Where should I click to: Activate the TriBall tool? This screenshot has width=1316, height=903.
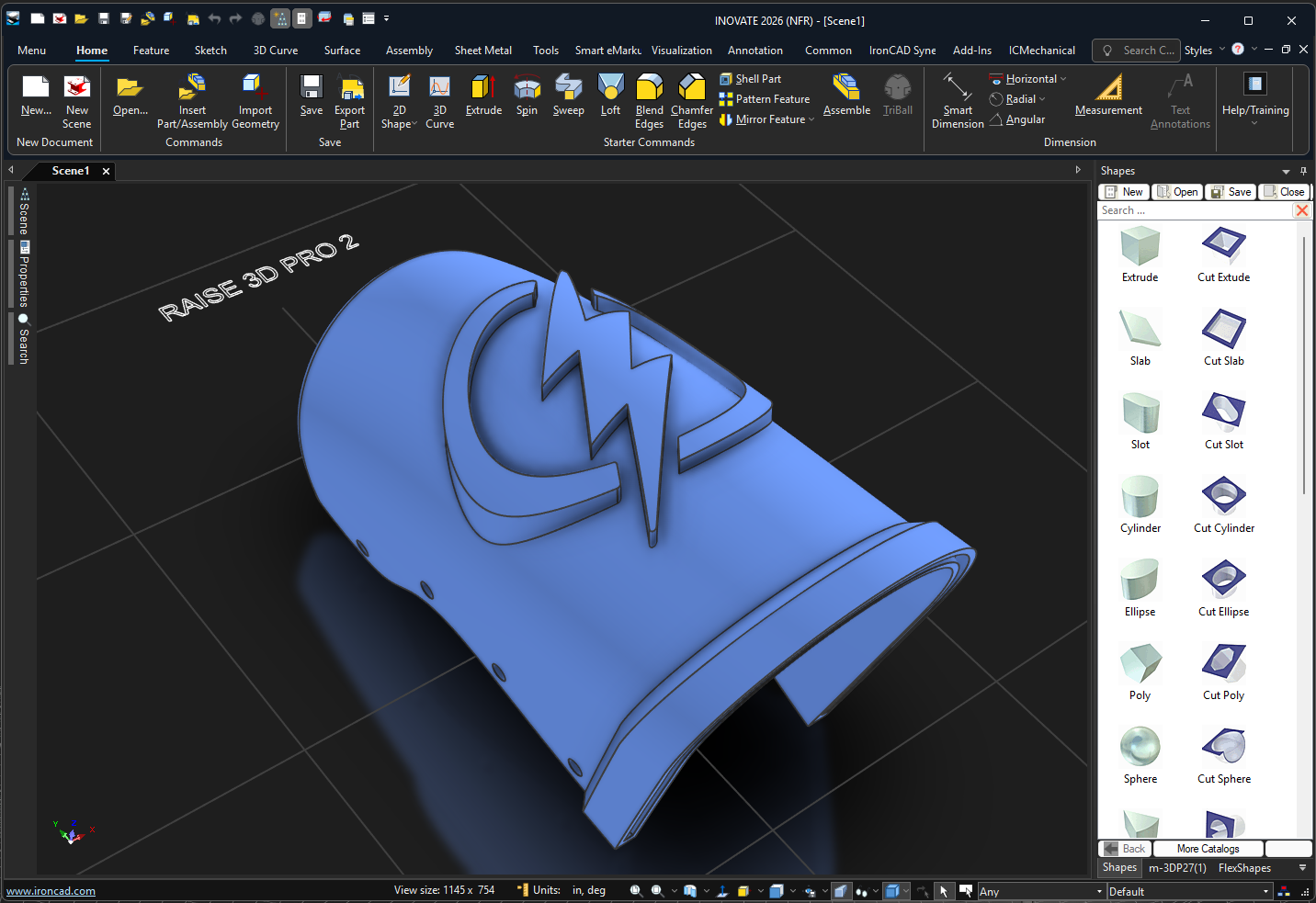click(898, 96)
